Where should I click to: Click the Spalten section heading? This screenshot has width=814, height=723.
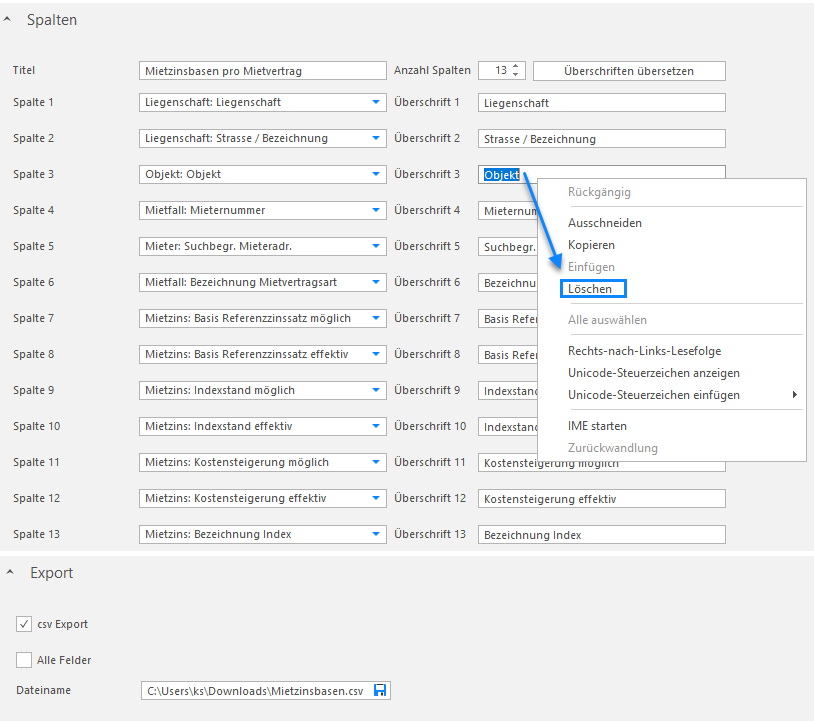click(x=52, y=20)
